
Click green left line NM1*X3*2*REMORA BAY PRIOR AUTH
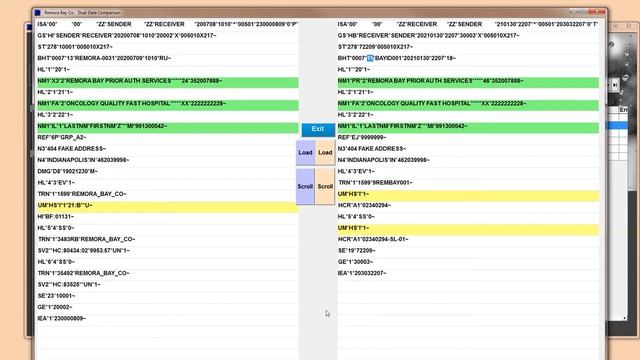click(x=167, y=81)
